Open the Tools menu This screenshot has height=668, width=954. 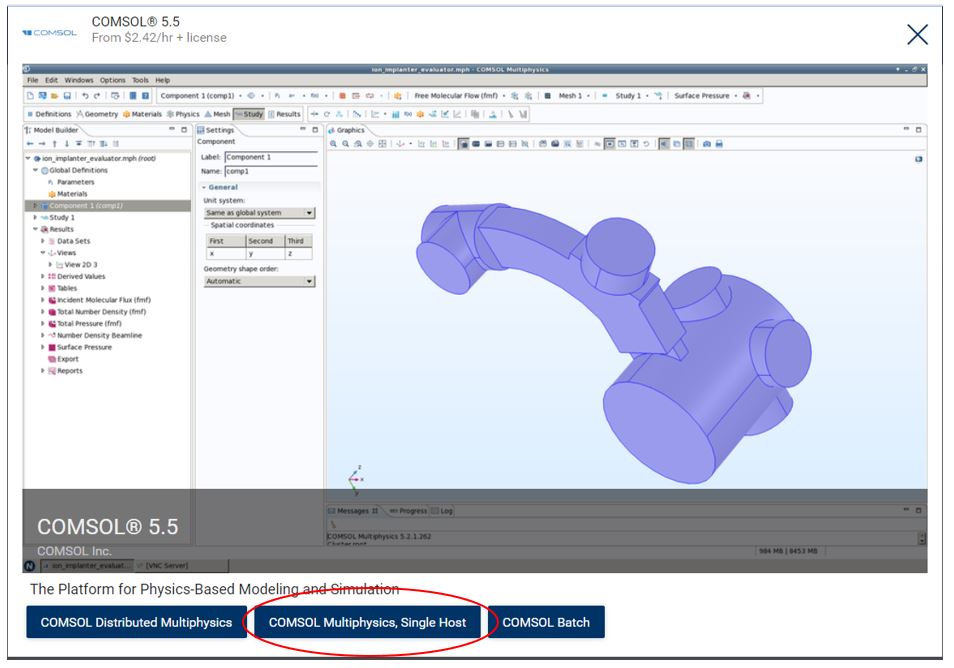click(141, 80)
